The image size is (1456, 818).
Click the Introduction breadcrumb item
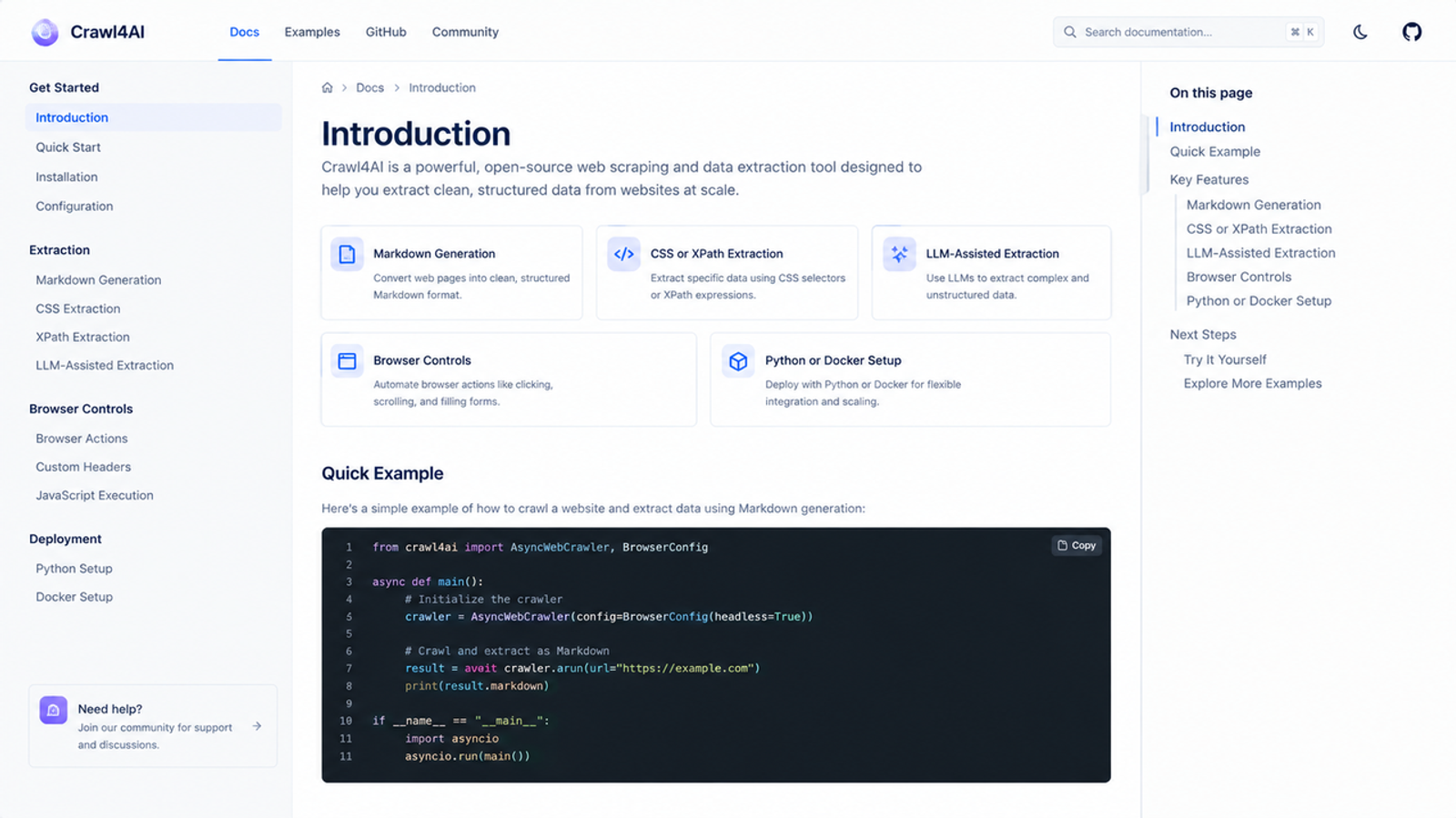pyautogui.click(x=442, y=88)
